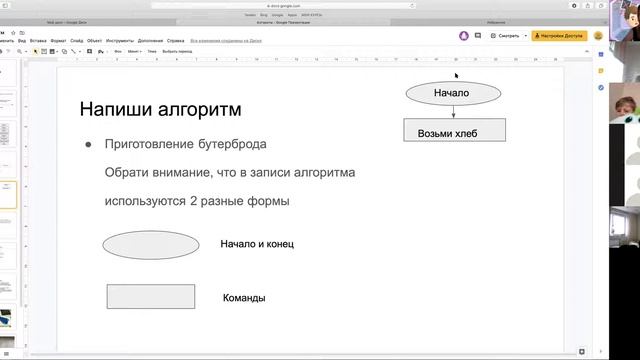Select the Возьми хлеб rectangle
The height and width of the screenshot is (360, 640).
point(454,130)
